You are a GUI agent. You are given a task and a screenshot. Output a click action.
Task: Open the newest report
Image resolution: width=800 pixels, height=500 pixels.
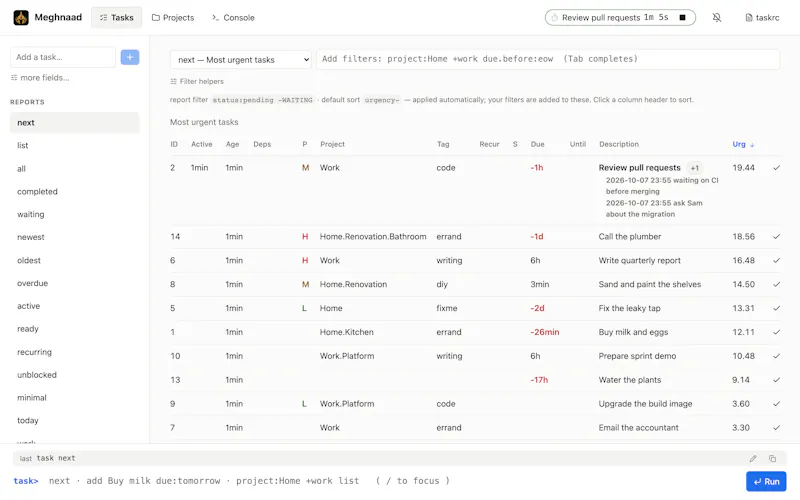[74, 237]
